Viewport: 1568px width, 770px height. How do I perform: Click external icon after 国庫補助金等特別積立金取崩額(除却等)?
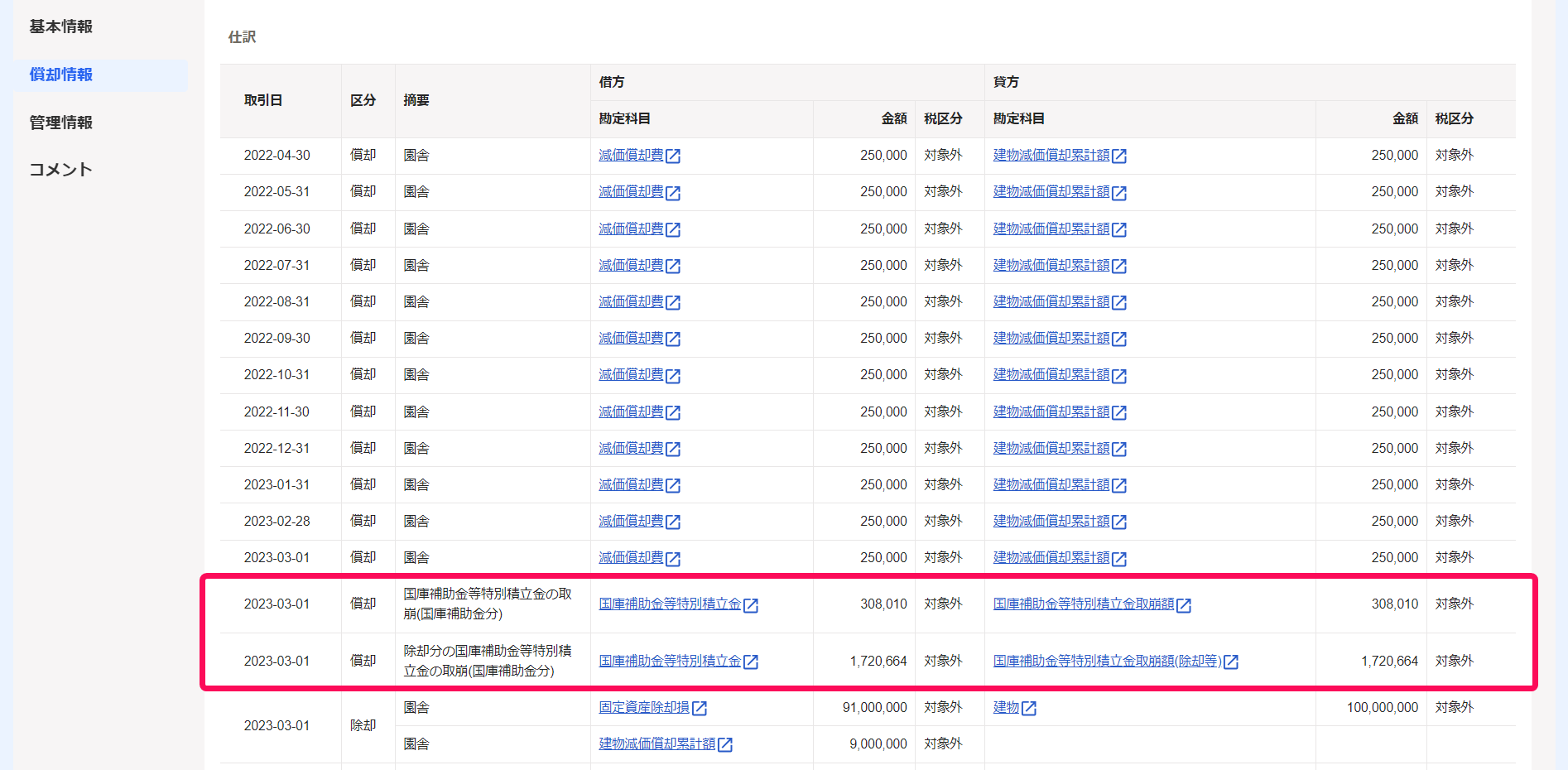coord(1231,662)
